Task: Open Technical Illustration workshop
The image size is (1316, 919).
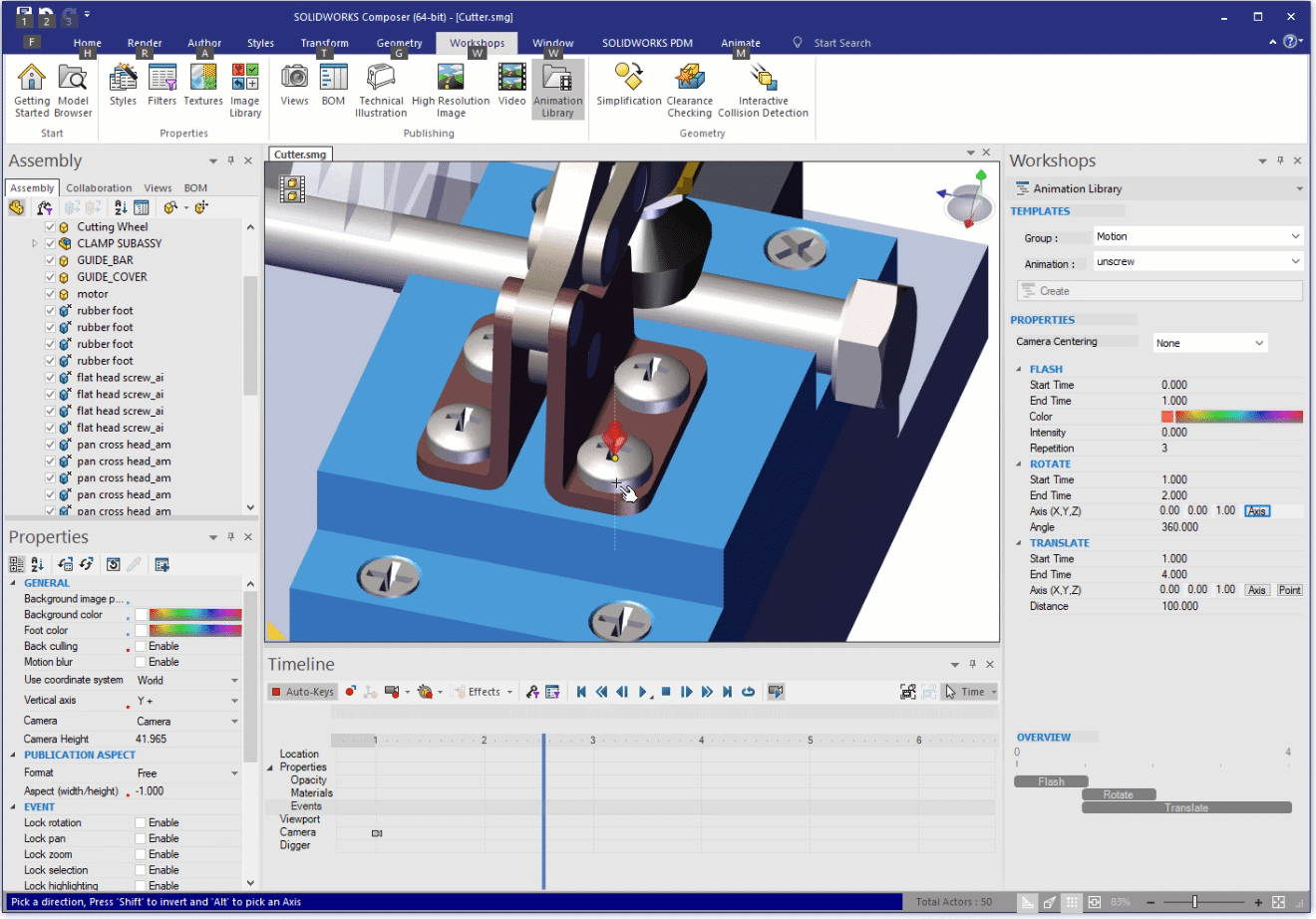Action: tap(381, 90)
